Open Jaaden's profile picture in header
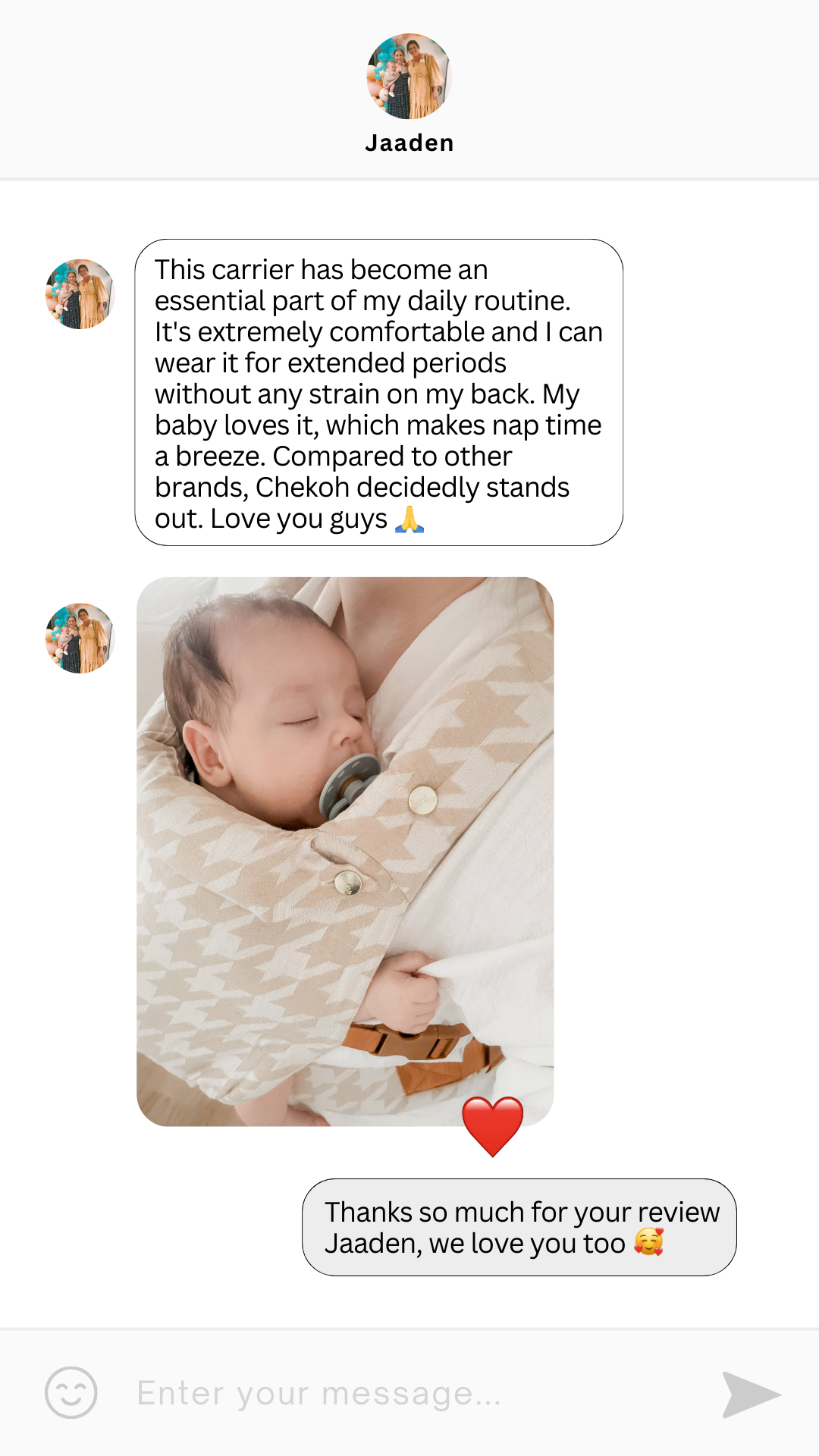The width and height of the screenshot is (819, 1456). point(409,76)
